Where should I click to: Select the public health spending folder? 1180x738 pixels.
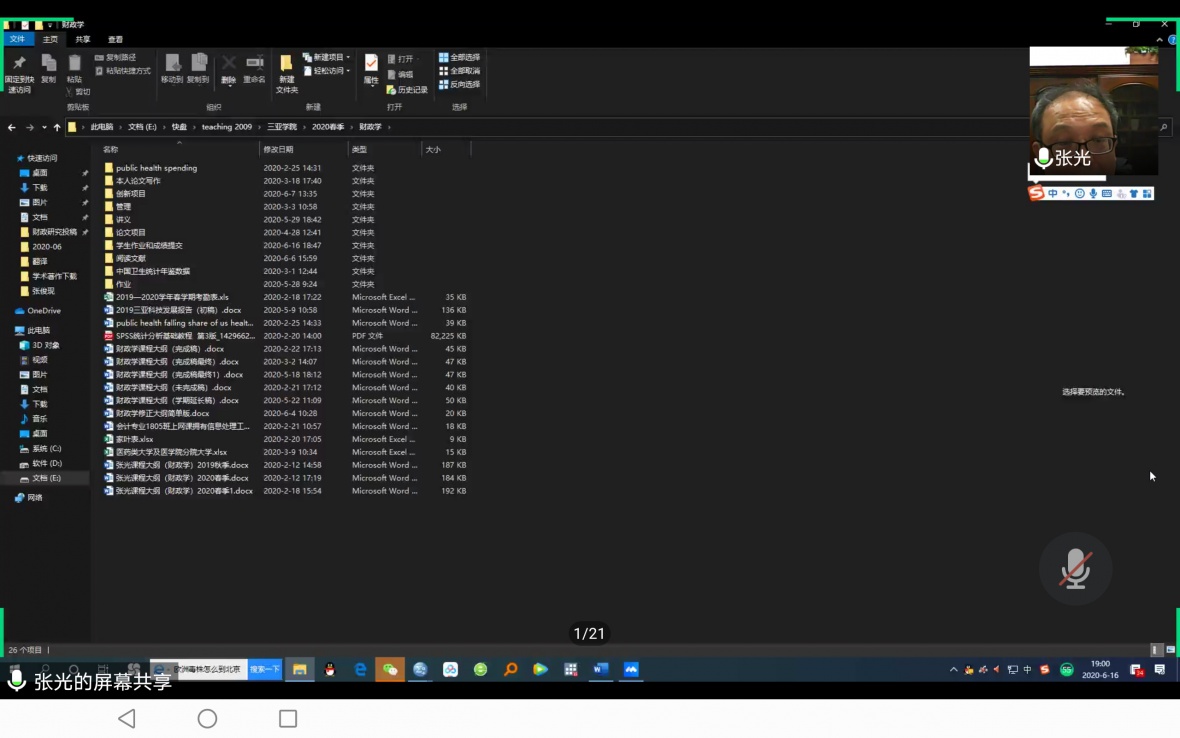point(156,168)
